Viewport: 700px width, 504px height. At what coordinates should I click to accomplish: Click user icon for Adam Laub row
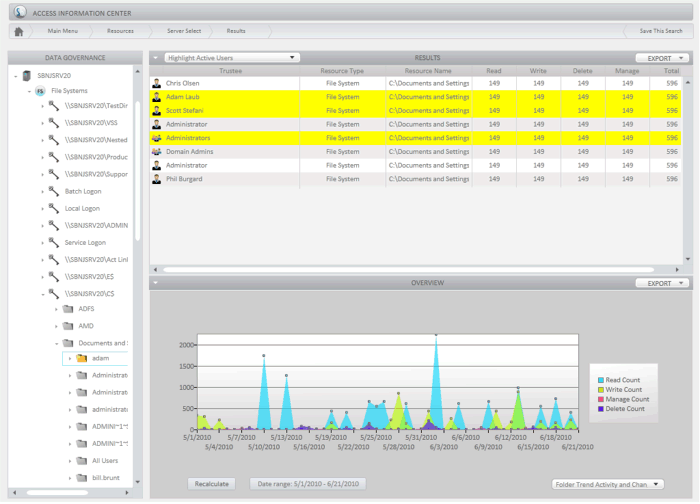pyautogui.click(x=157, y=97)
